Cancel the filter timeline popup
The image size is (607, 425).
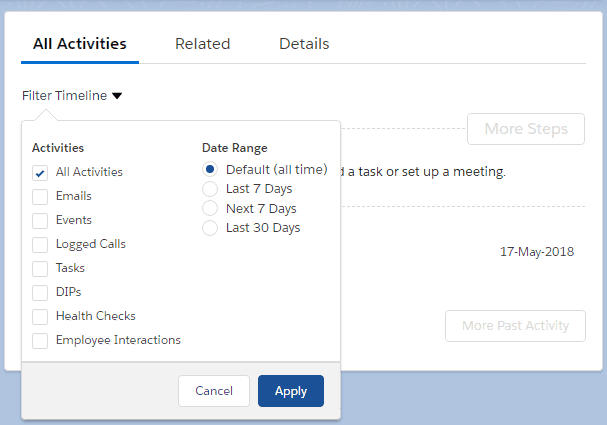tap(214, 391)
